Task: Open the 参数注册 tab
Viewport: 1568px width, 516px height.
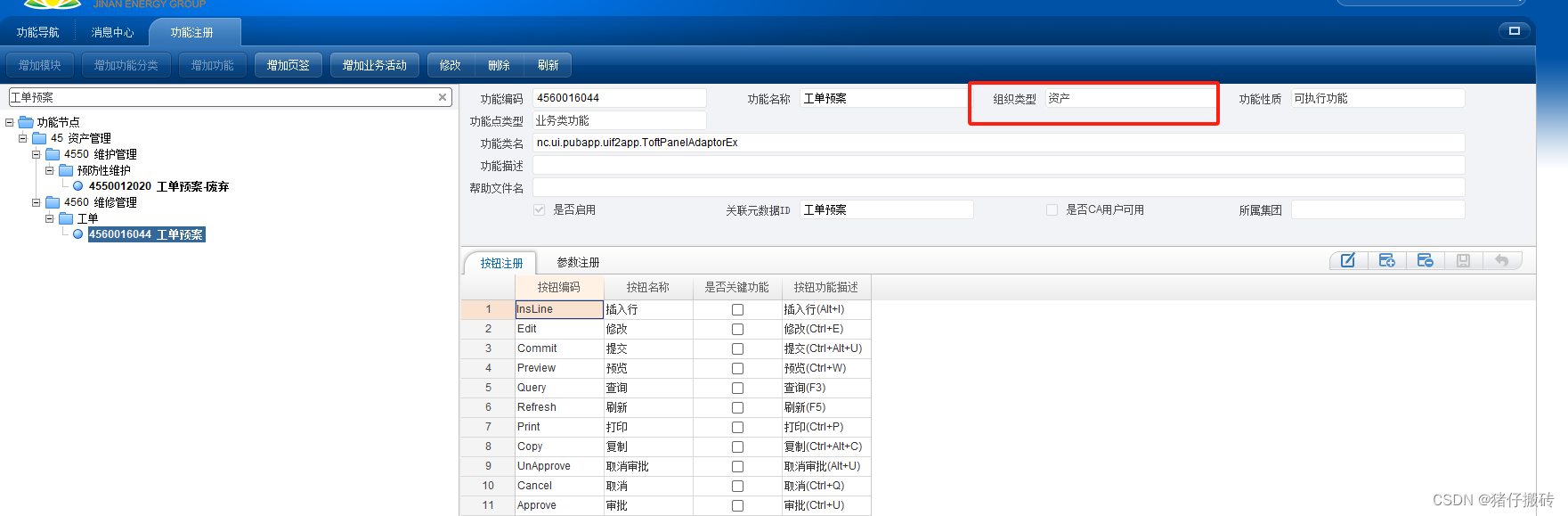Action: [x=578, y=262]
